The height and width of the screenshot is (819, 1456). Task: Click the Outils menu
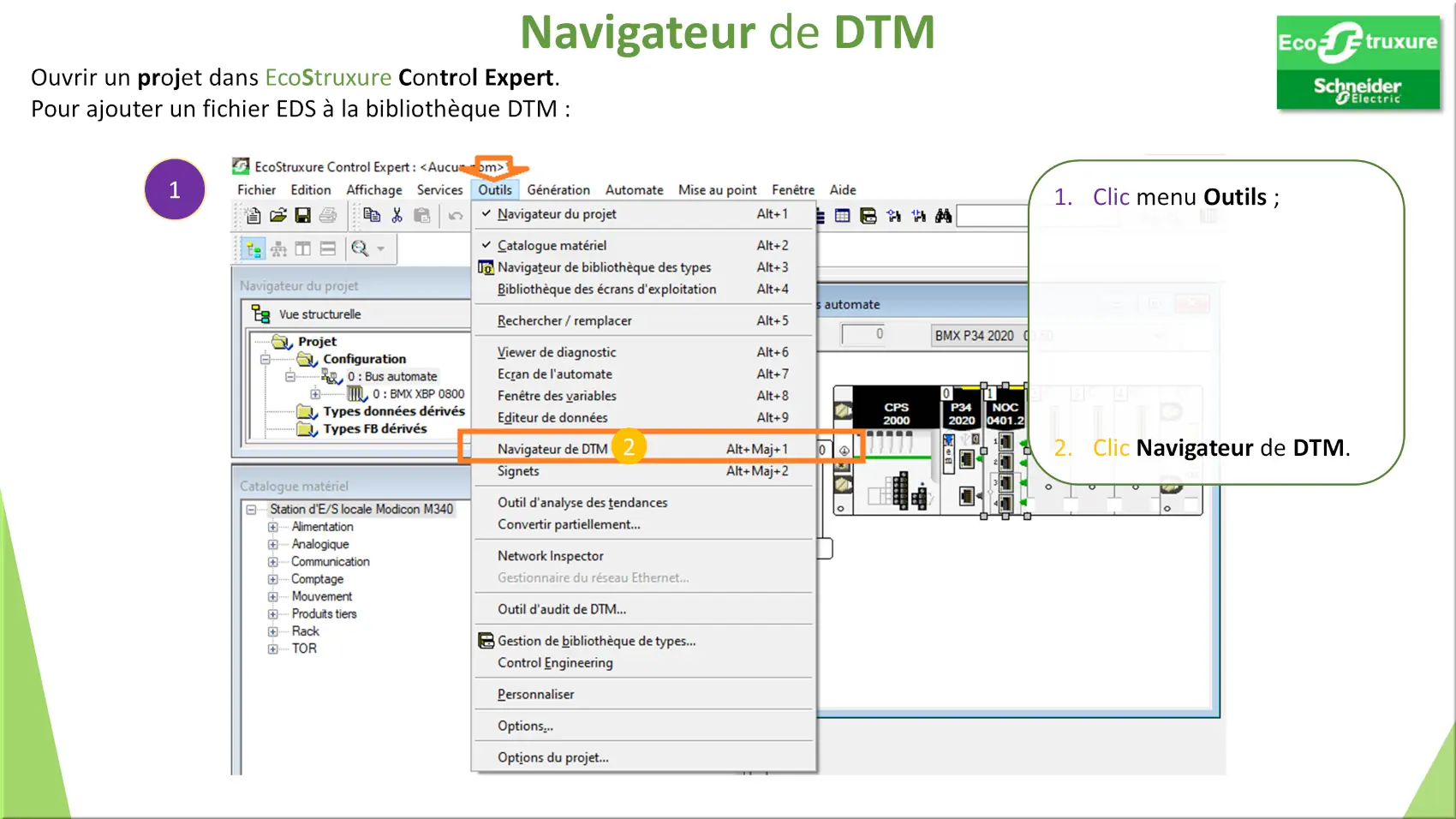(495, 190)
